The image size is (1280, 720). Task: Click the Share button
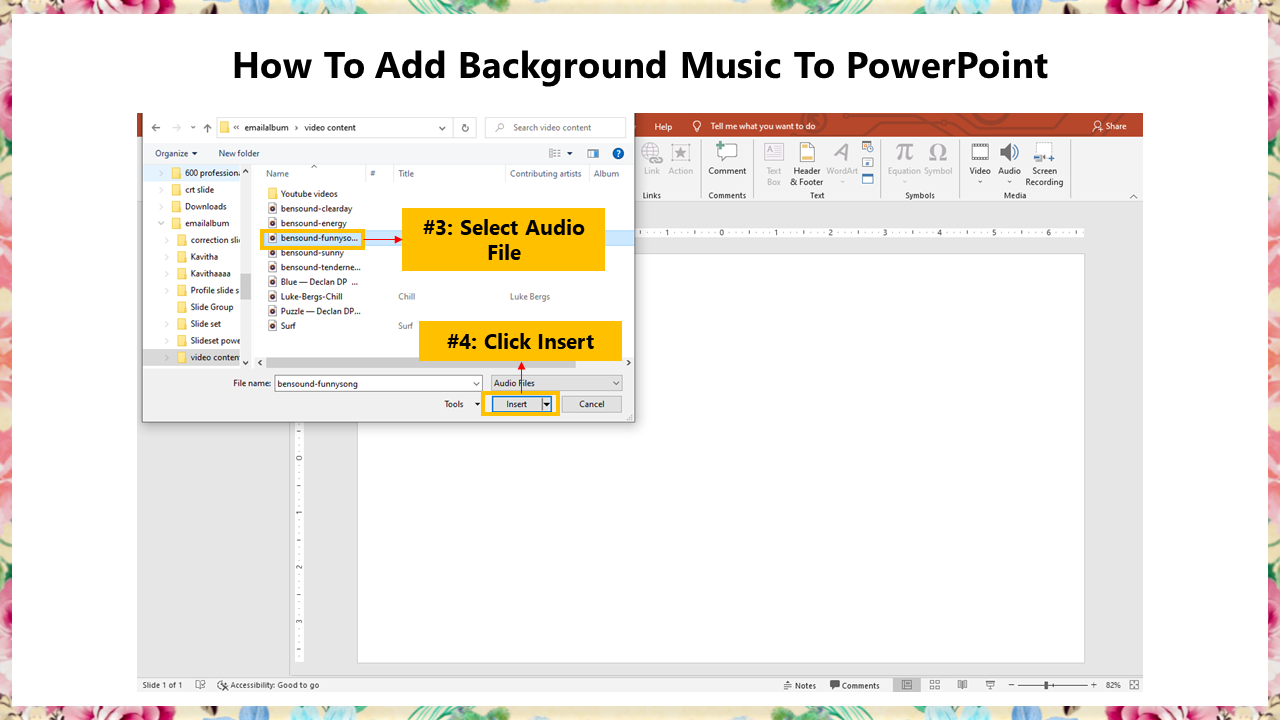(1109, 126)
